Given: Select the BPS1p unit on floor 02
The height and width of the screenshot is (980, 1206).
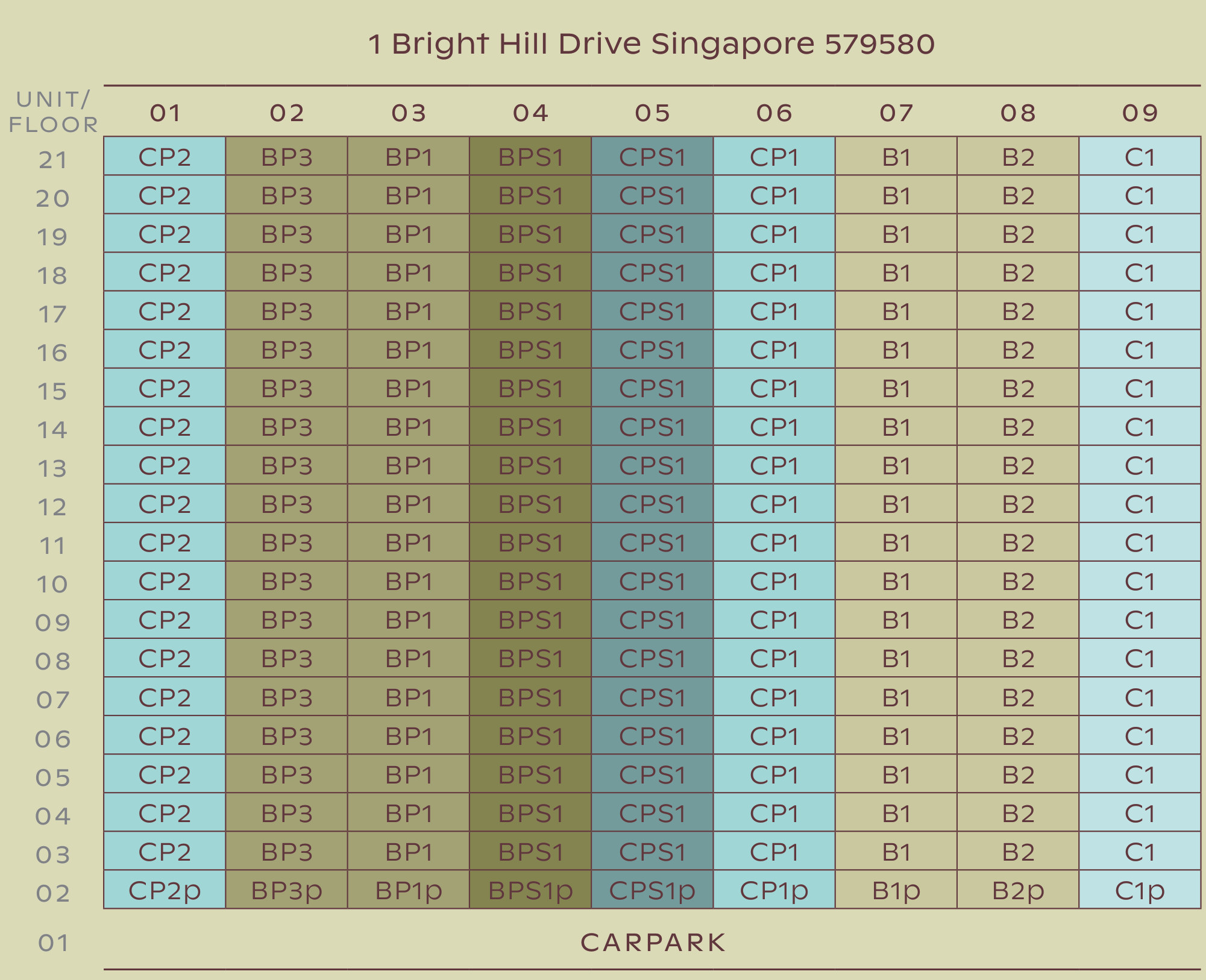Looking at the screenshot, I should (530, 889).
